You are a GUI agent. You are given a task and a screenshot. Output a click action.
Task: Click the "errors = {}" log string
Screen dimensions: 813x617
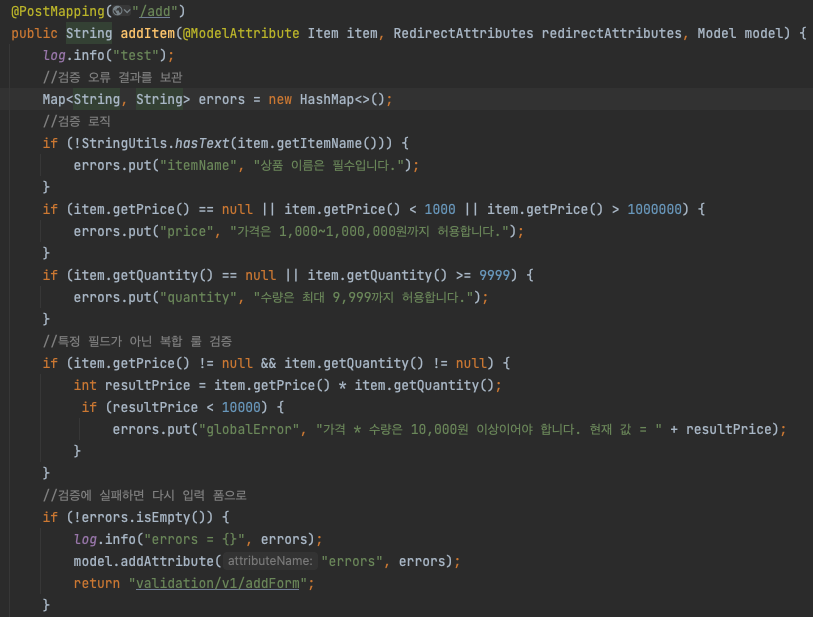click(x=194, y=539)
